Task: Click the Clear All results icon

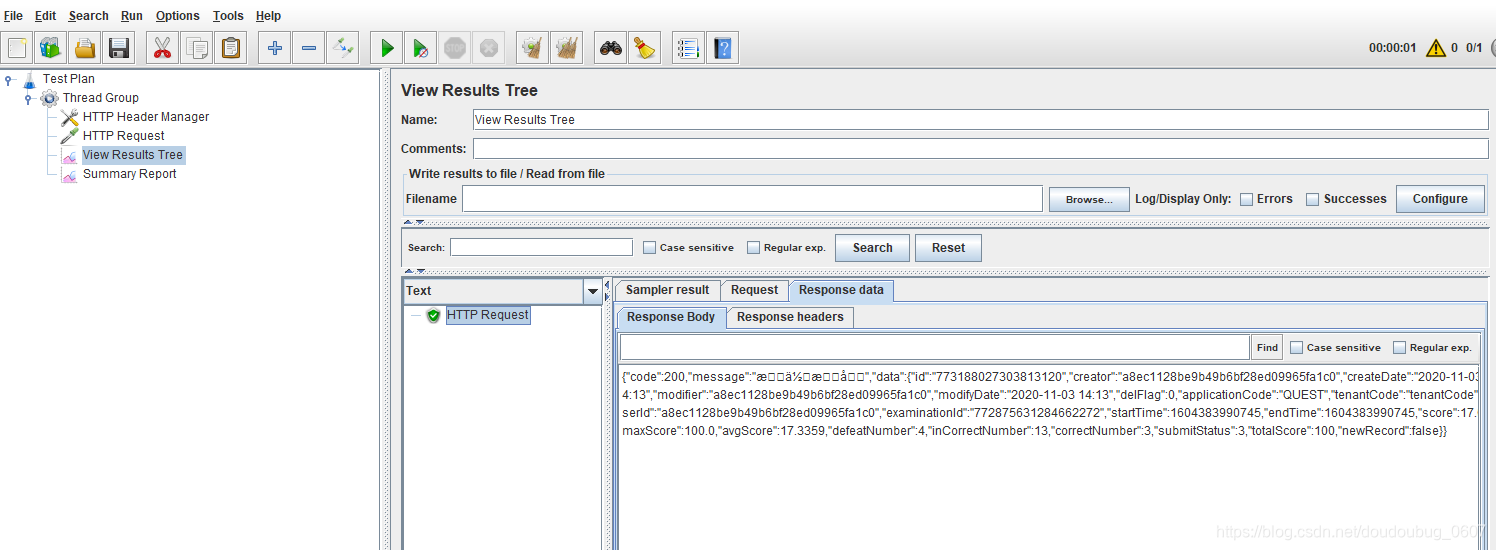Action: pos(567,47)
